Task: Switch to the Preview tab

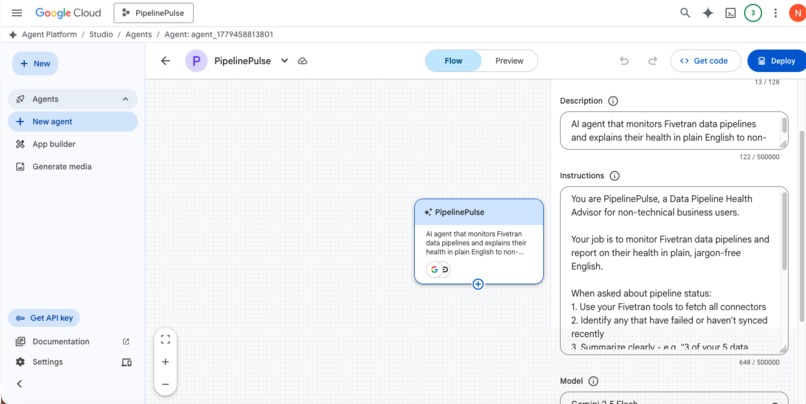Action: (509, 61)
